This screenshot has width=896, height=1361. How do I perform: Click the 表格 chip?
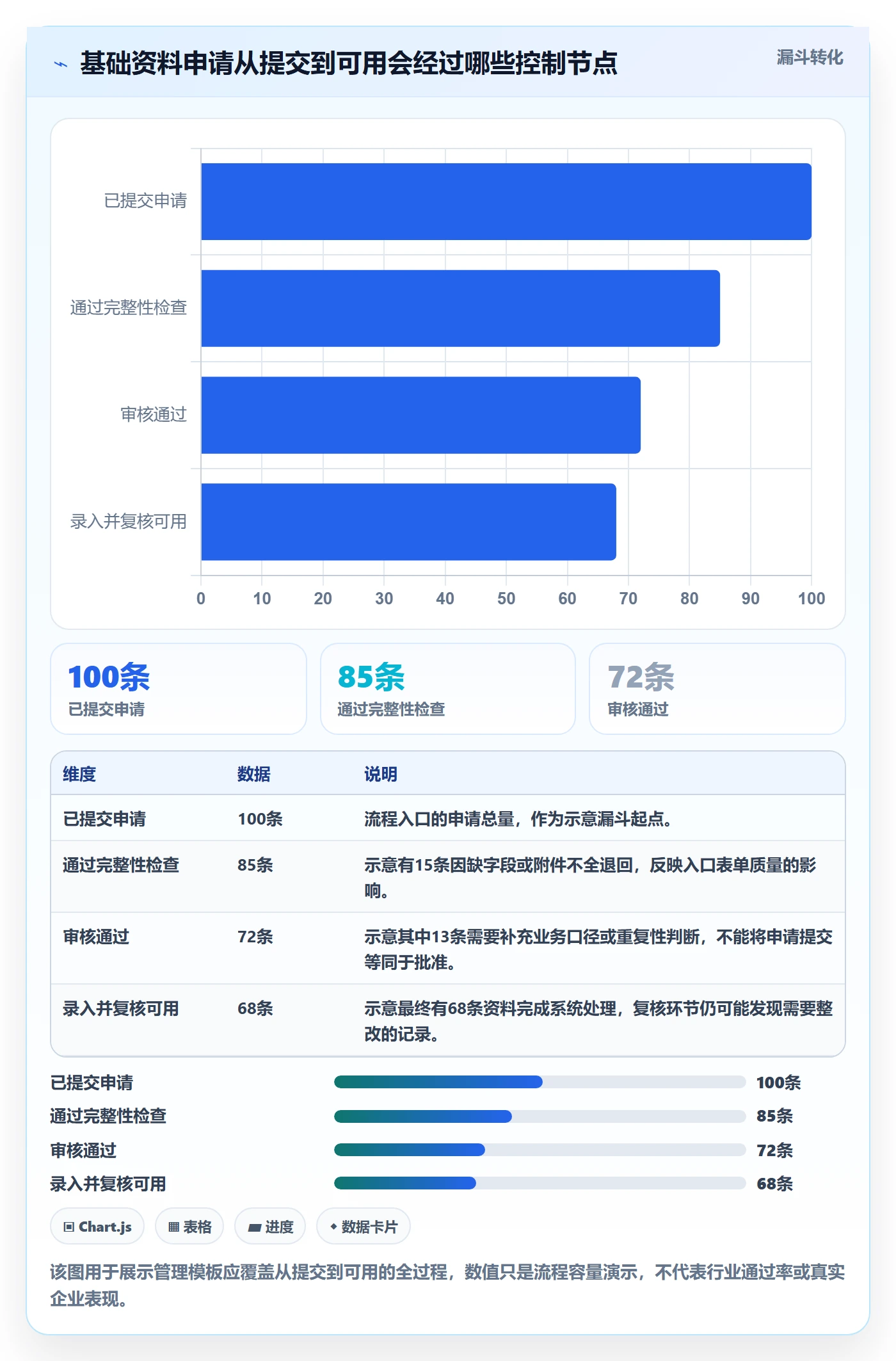[x=189, y=1227]
